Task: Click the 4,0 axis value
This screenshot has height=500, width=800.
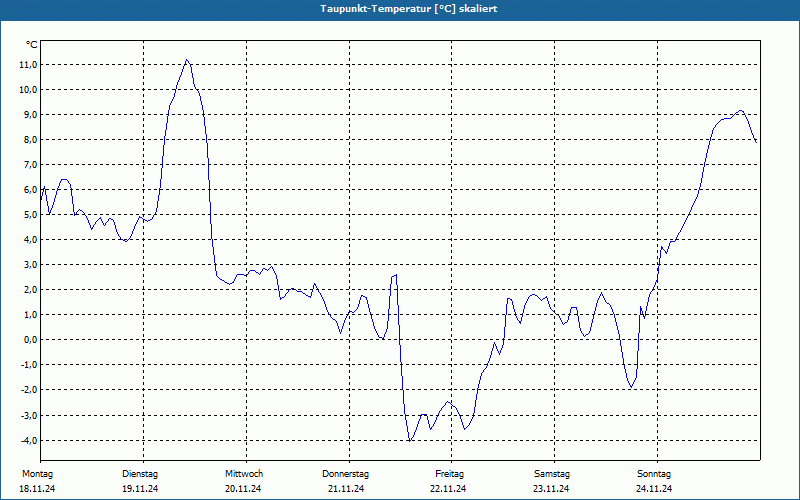Action: pyautogui.click(x=30, y=240)
